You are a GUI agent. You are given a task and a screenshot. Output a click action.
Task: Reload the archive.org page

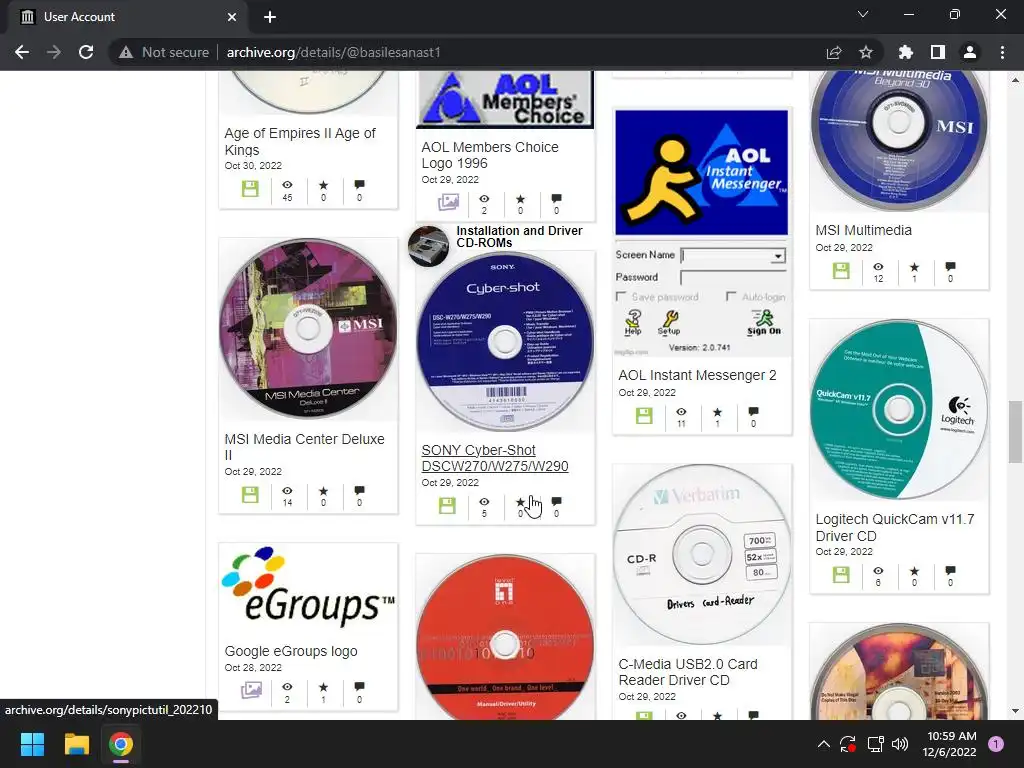[x=86, y=52]
